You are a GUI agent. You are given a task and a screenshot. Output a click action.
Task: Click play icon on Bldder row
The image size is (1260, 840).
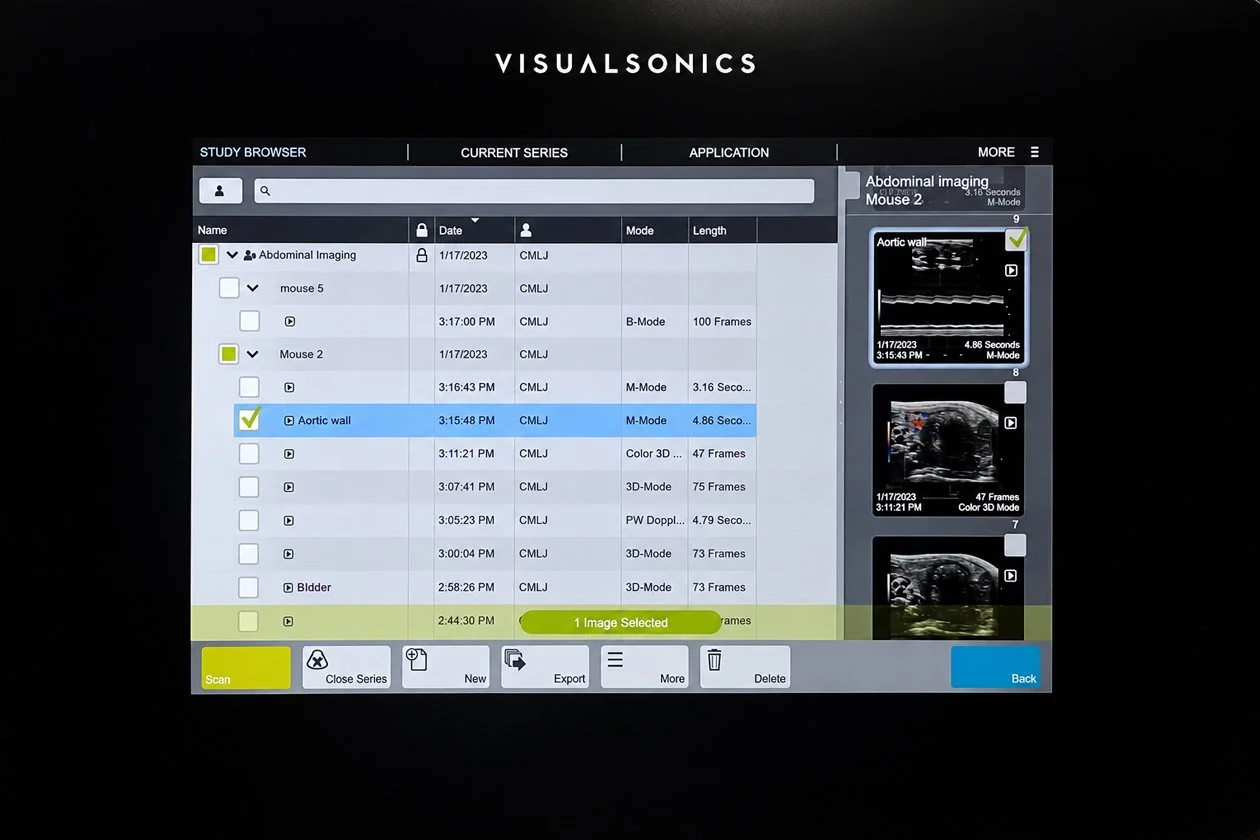(288, 588)
